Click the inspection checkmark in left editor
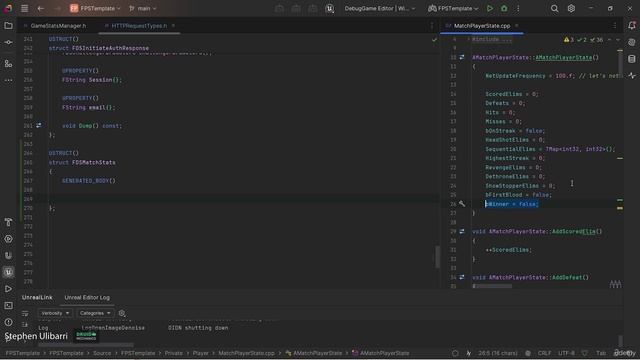This screenshot has width=640, height=360. (434, 40)
